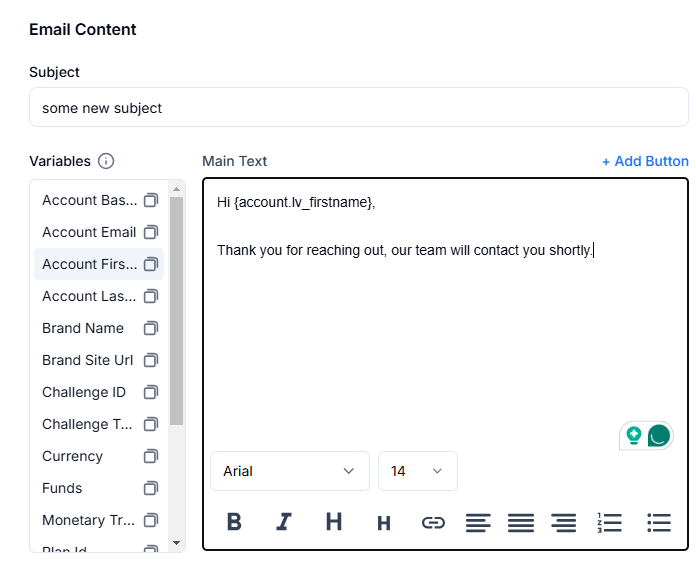Click the + Add Button link

click(x=644, y=161)
